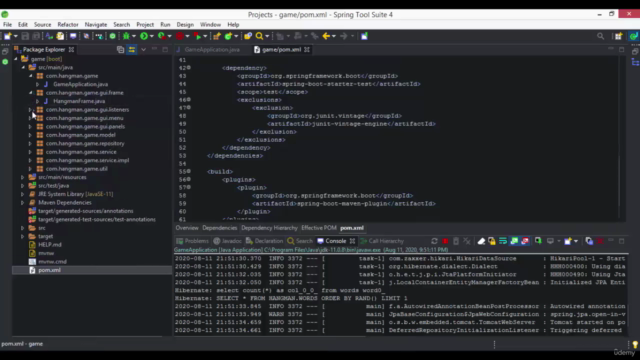This screenshot has width=640, height=360.
Task: Open the Run button dropdown arrow
Action: click(x=152, y=36)
